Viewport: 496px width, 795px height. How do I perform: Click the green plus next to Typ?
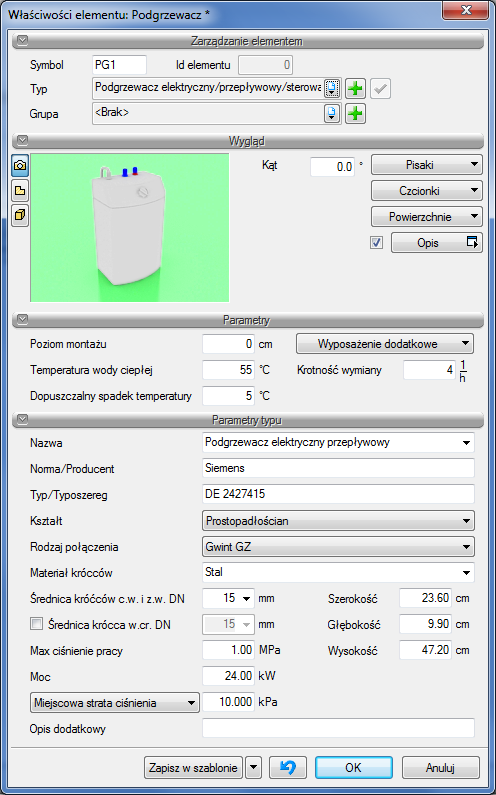click(x=356, y=89)
